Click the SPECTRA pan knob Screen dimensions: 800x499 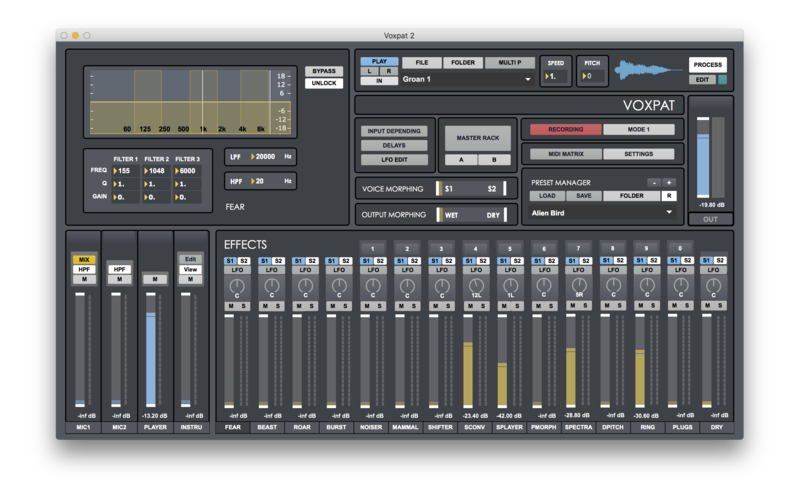577,286
